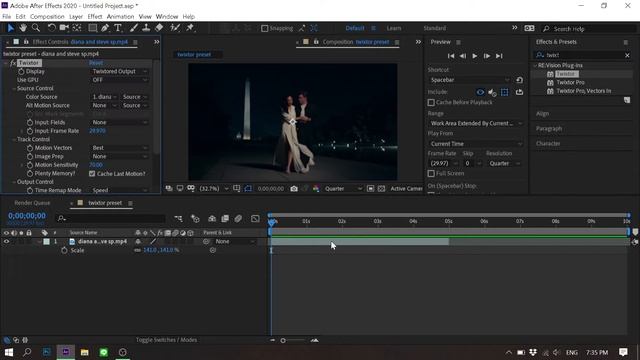This screenshot has height=360, width=640.
Task: Open composition mini-flowchart icon
Action: (178, 219)
